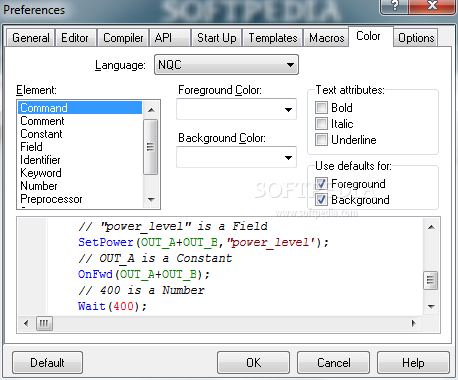Image resolution: width=458 pixels, height=380 pixels.
Task: Click the code preview scroll-up arrow
Action: [431, 227]
